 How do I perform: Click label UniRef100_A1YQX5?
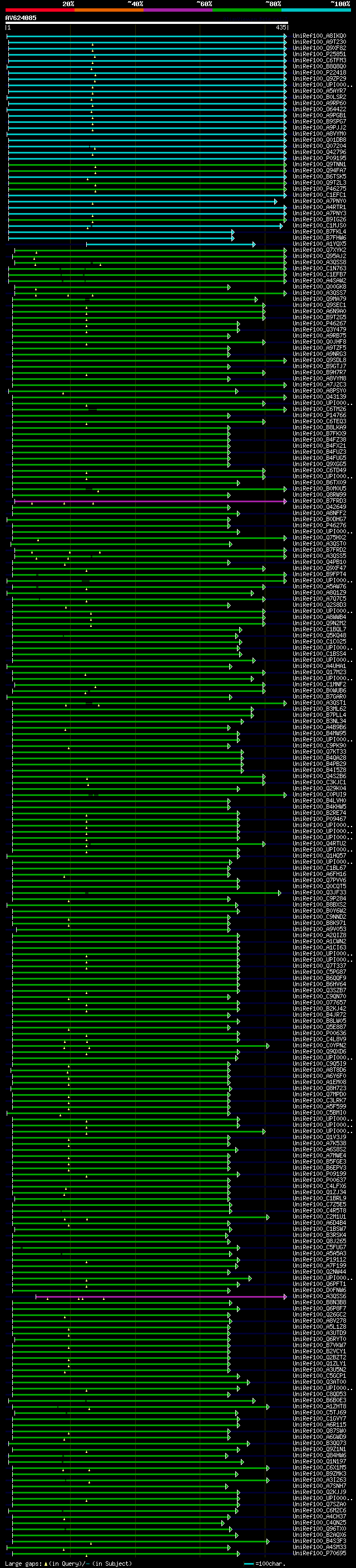point(319,244)
